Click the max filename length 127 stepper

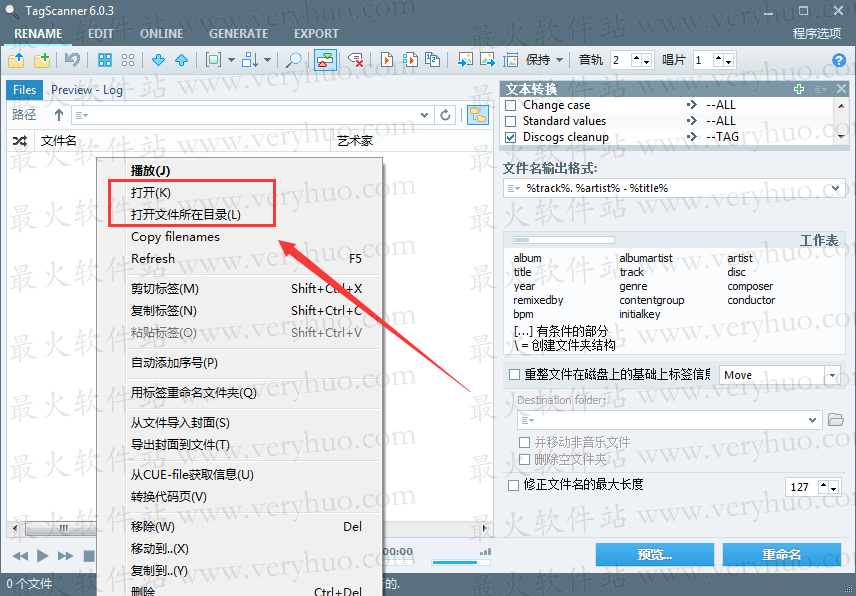[x=830, y=487]
